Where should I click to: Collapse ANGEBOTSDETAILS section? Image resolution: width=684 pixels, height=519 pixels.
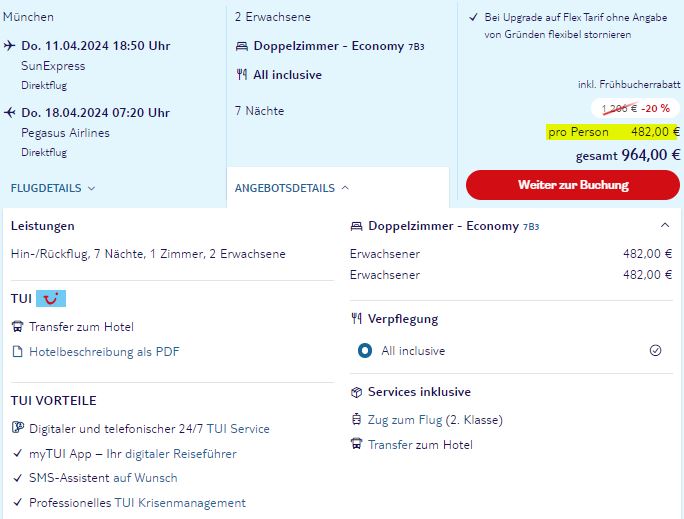[292, 188]
